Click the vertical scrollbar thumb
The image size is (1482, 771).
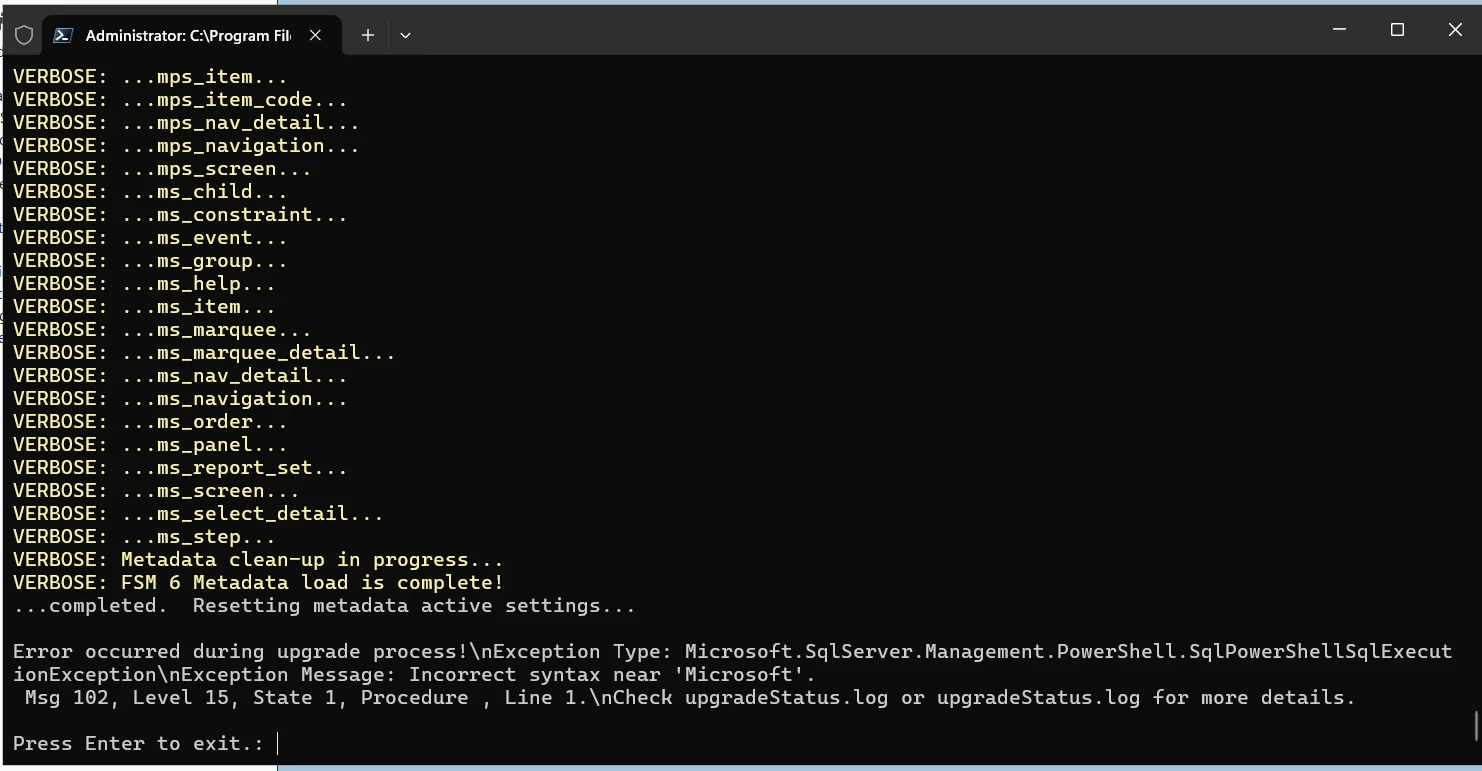[1476, 725]
